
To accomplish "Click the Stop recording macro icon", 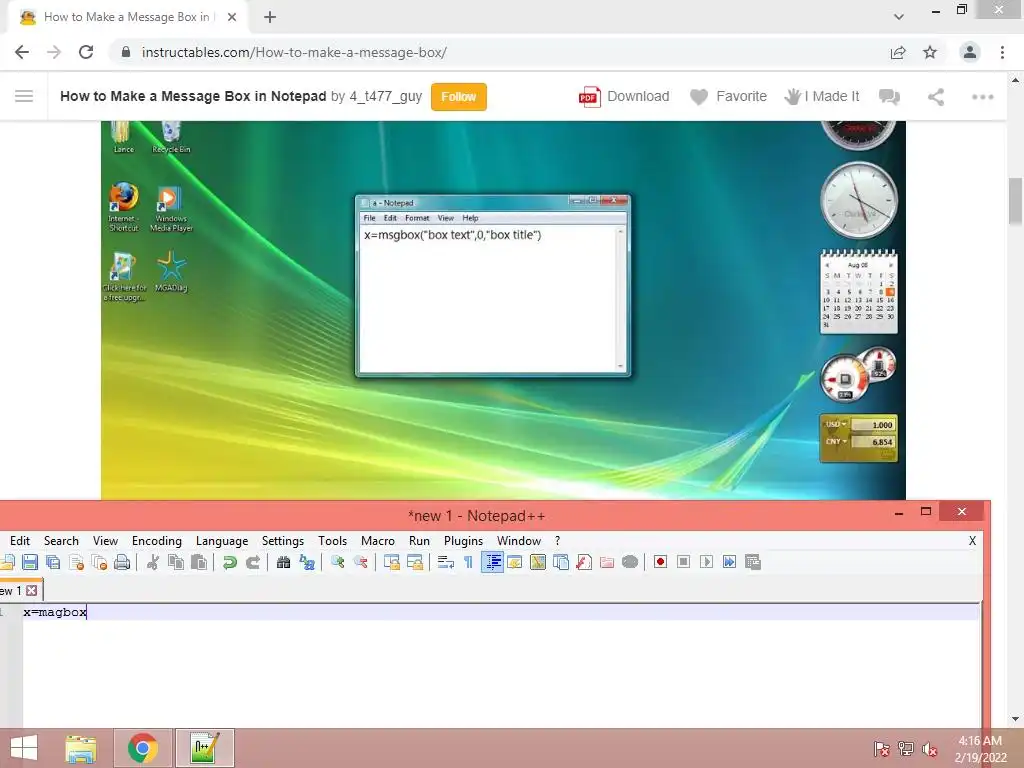I will click(x=684, y=562).
